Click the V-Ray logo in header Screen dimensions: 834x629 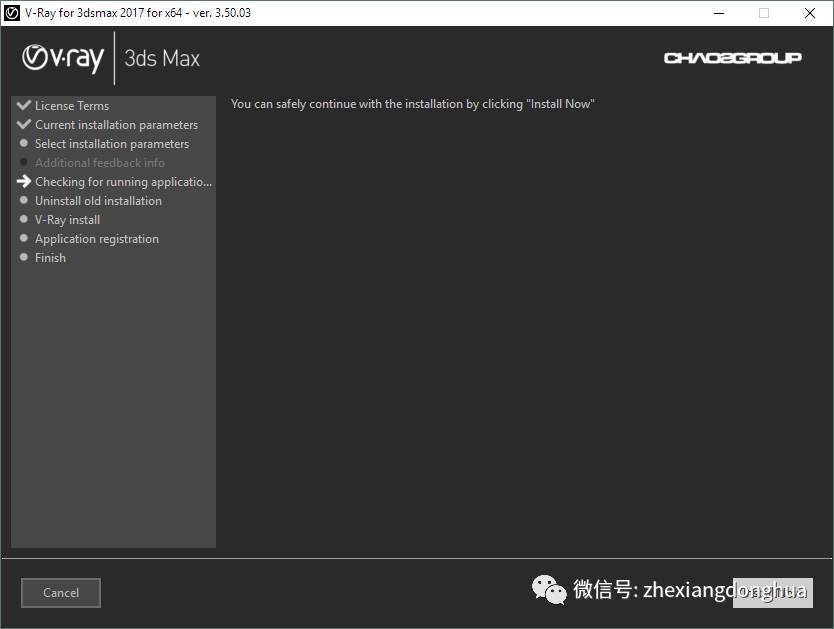pos(63,58)
